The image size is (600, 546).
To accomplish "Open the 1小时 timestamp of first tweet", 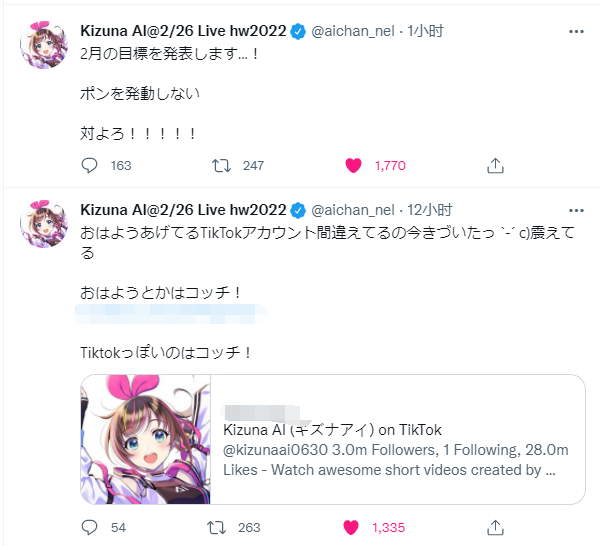I will pos(425,31).
